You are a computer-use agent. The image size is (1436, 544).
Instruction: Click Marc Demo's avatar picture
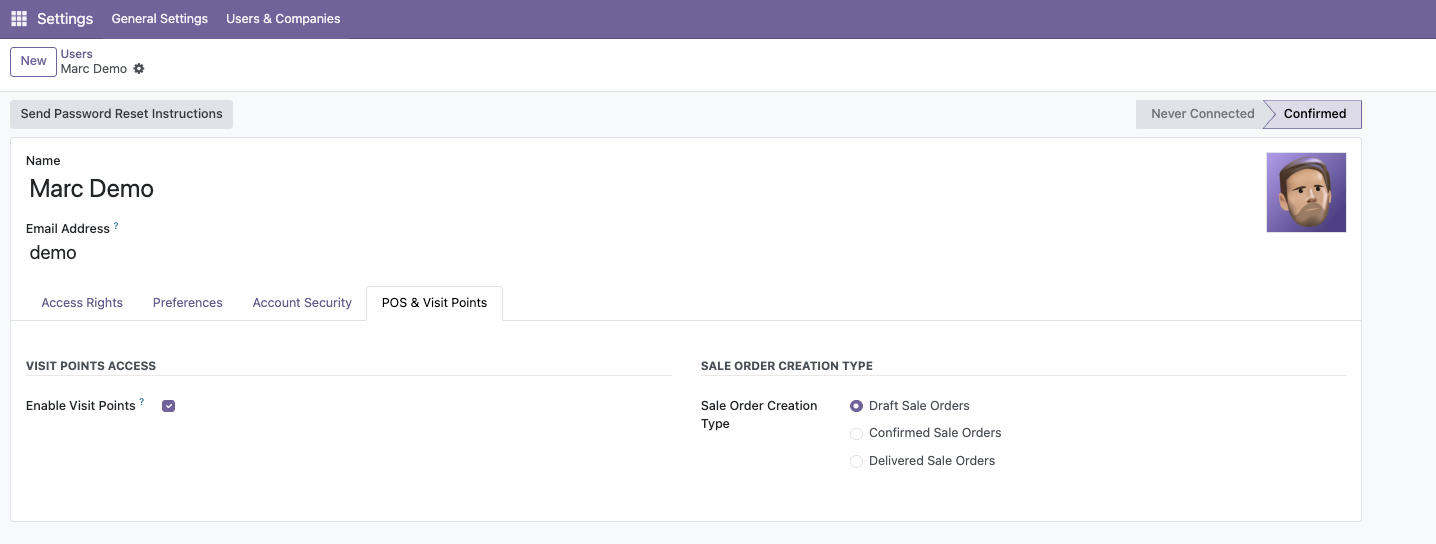tap(1306, 192)
